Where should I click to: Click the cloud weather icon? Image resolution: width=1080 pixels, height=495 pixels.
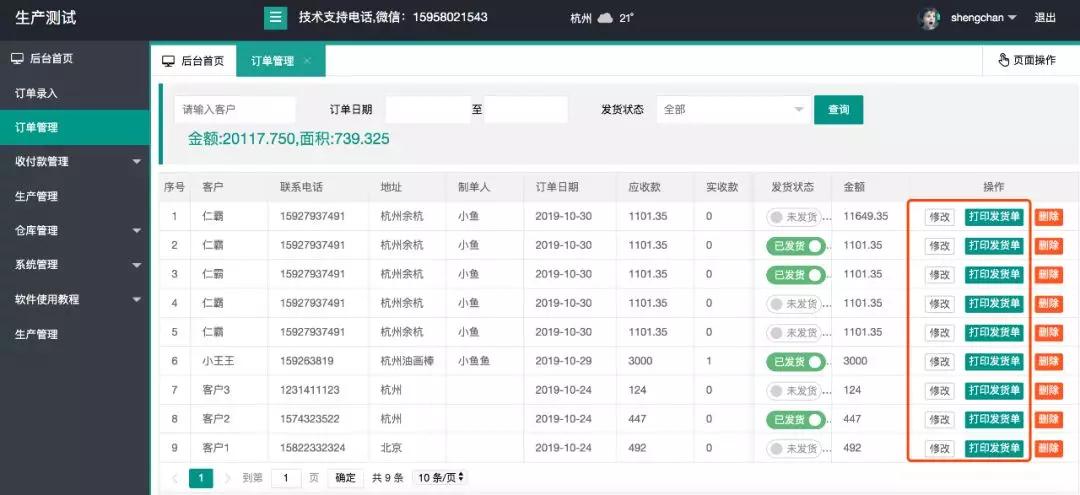[x=605, y=18]
